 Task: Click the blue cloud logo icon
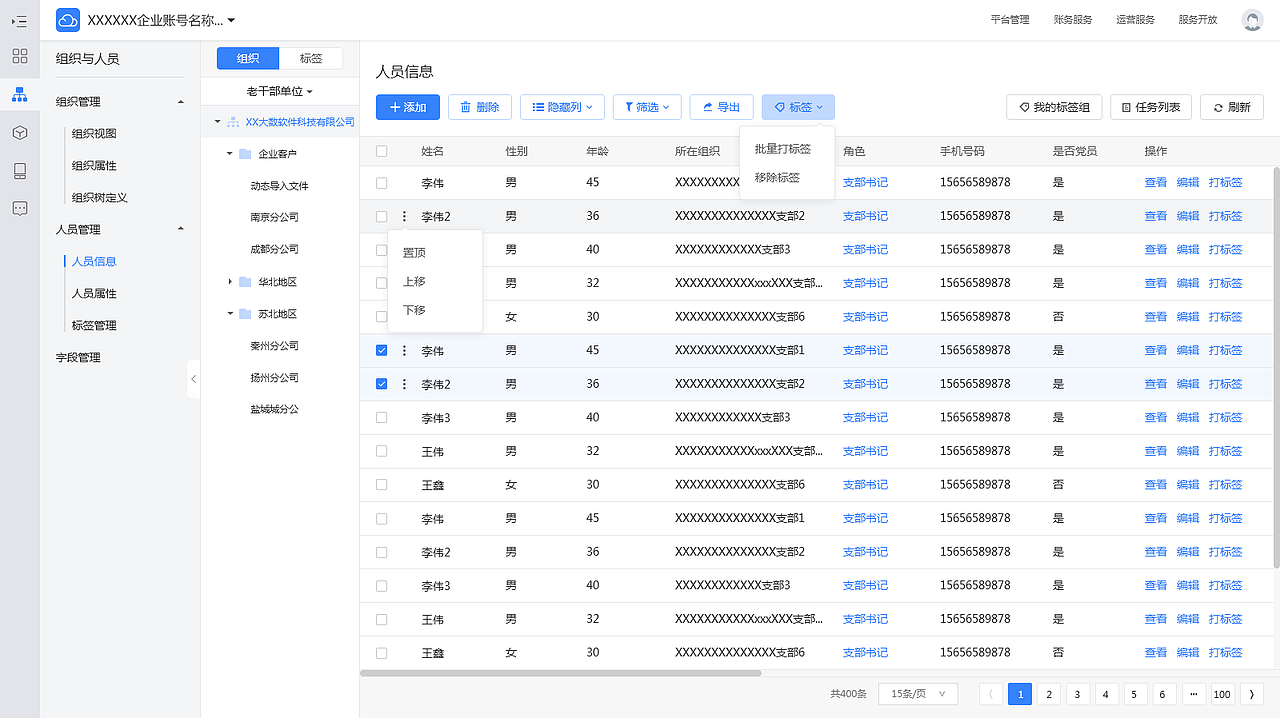point(67,19)
